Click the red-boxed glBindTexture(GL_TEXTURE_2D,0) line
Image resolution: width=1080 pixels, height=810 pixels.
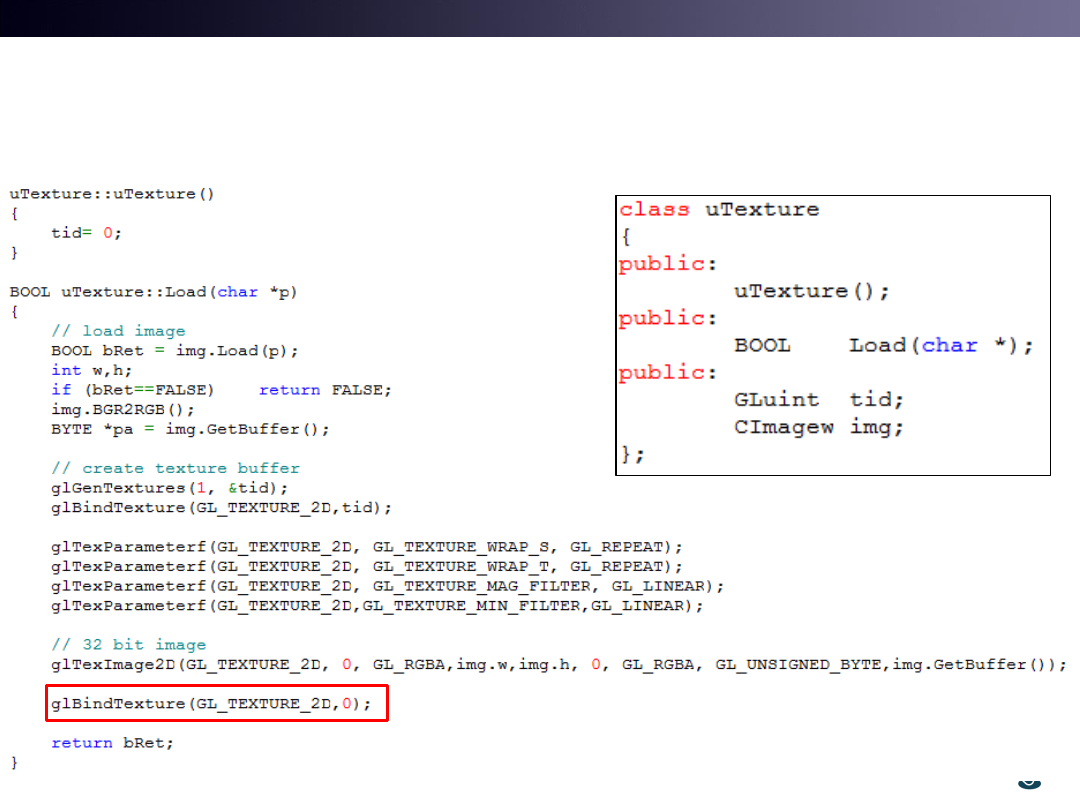(x=215, y=704)
